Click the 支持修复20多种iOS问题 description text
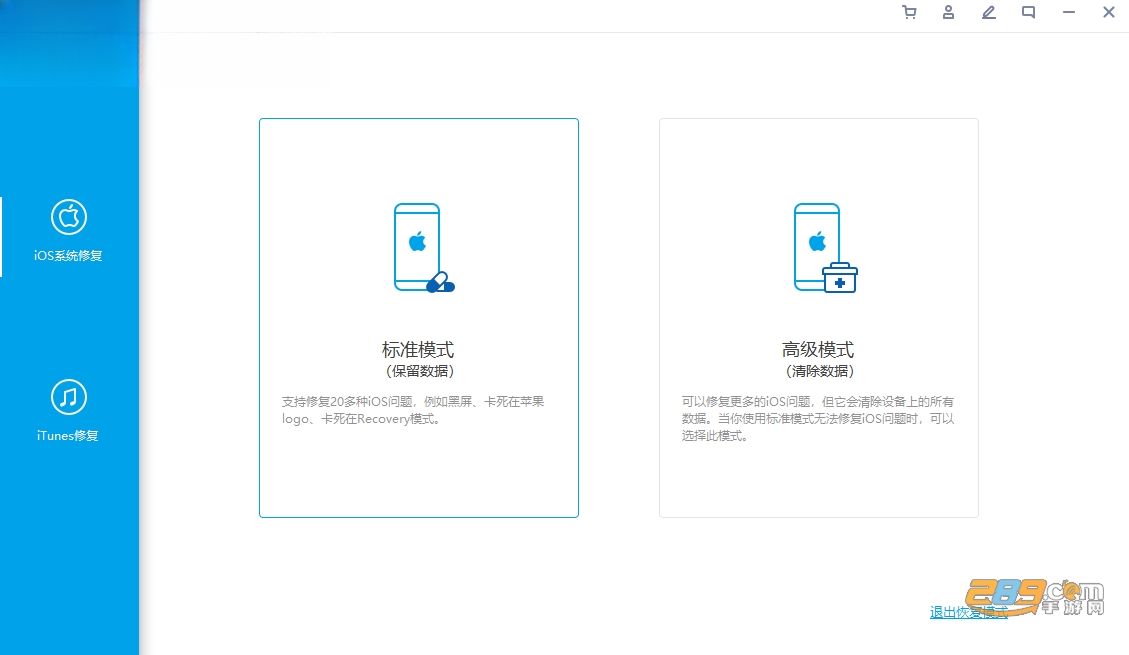Image resolution: width=1129 pixels, height=655 pixels. pyautogui.click(x=413, y=410)
